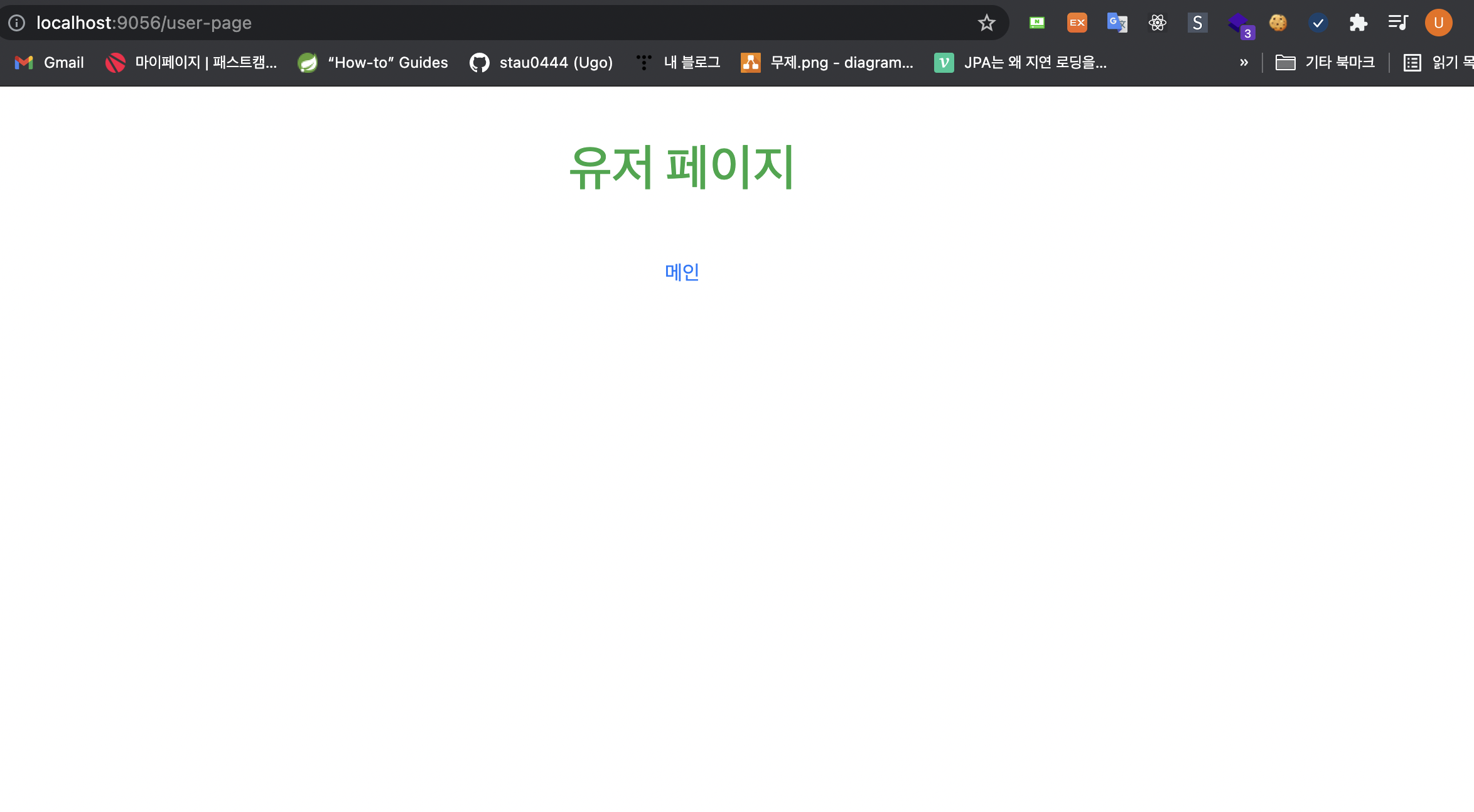Open the "How-to" Guides bookmark

click(373, 63)
